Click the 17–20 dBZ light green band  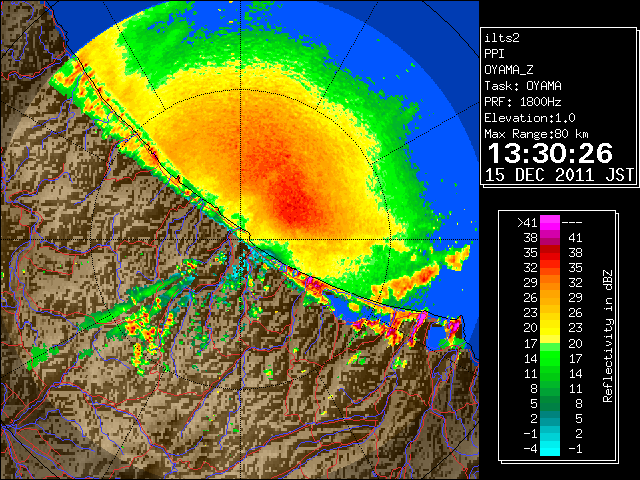pyautogui.click(x=550, y=343)
